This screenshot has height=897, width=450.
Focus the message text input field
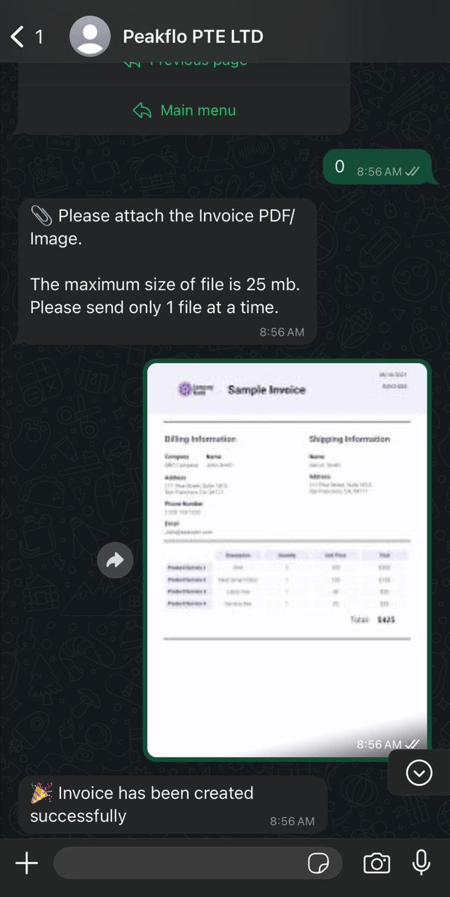pyautogui.click(x=198, y=863)
